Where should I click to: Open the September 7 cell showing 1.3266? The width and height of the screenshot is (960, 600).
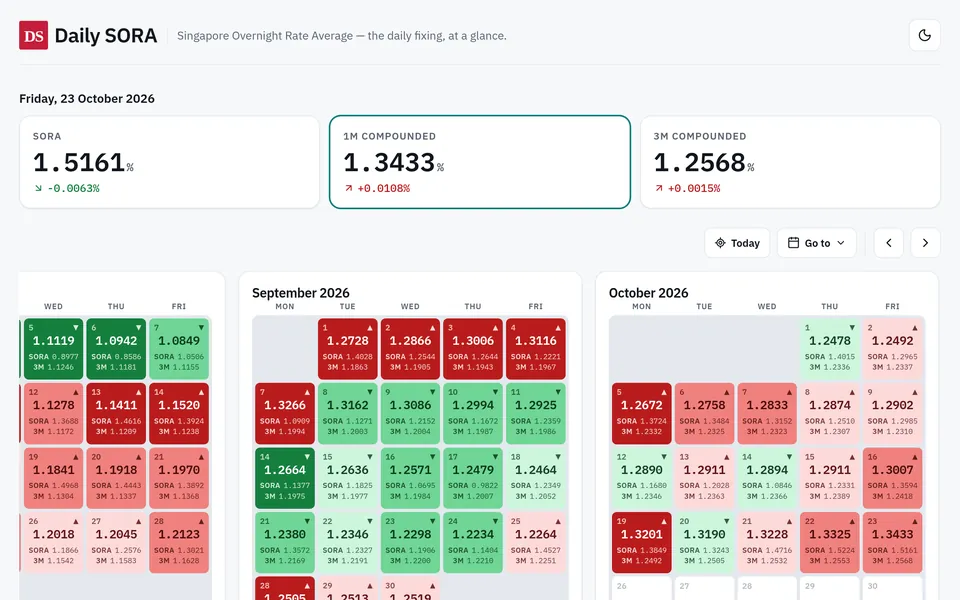coord(285,413)
